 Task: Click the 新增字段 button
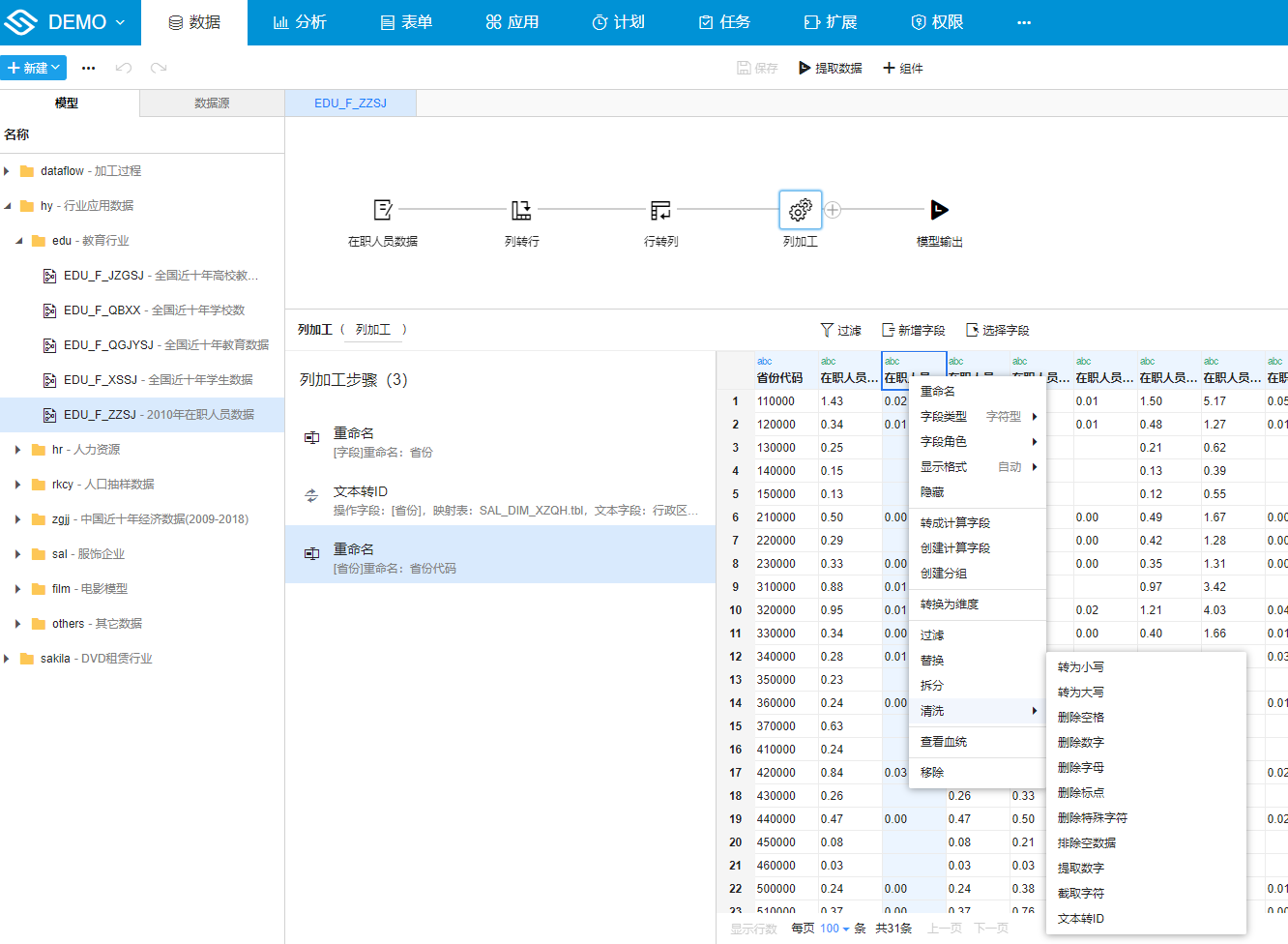913,330
